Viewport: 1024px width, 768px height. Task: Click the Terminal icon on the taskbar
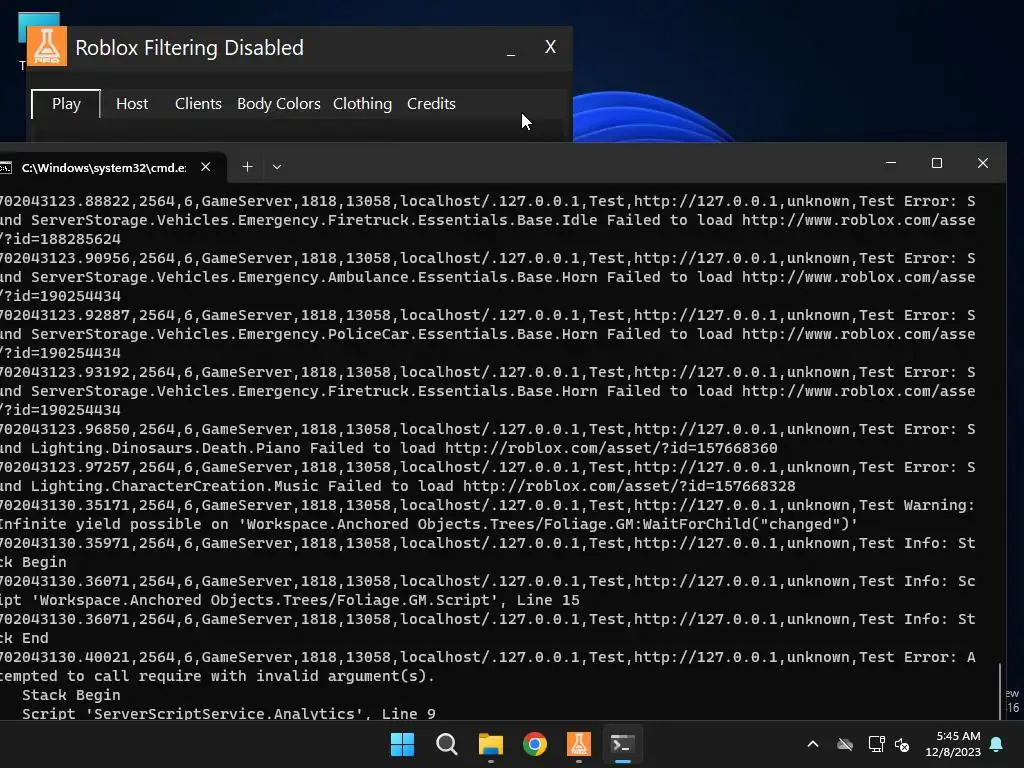[x=622, y=744]
